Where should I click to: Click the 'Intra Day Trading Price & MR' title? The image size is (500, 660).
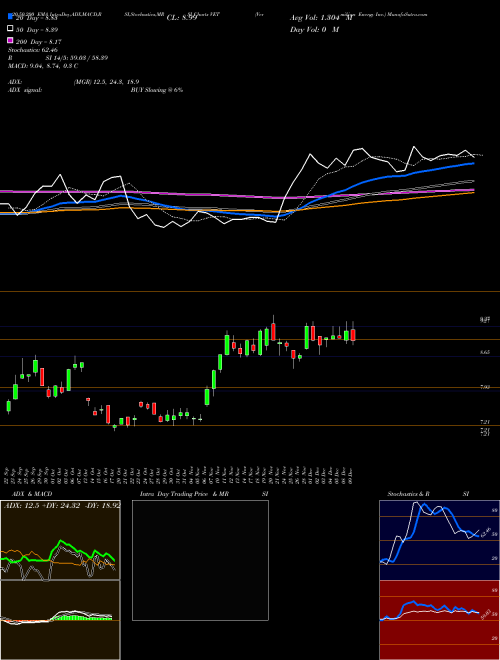tap(184, 494)
